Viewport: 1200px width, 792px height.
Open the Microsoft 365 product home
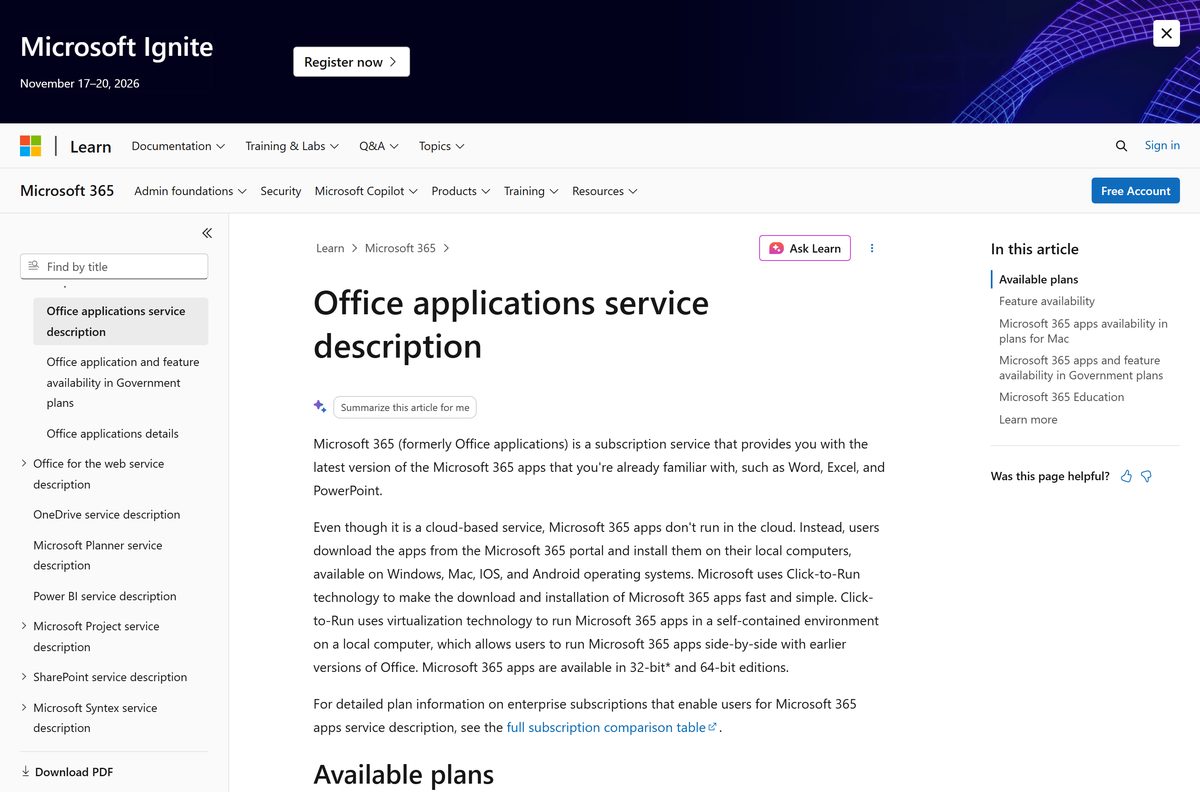[x=67, y=190]
